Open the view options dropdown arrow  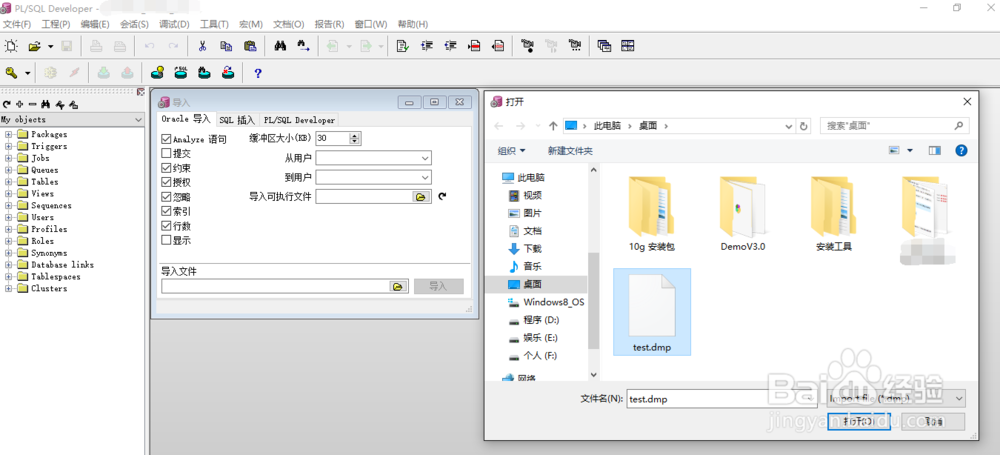(x=909, y=151)
